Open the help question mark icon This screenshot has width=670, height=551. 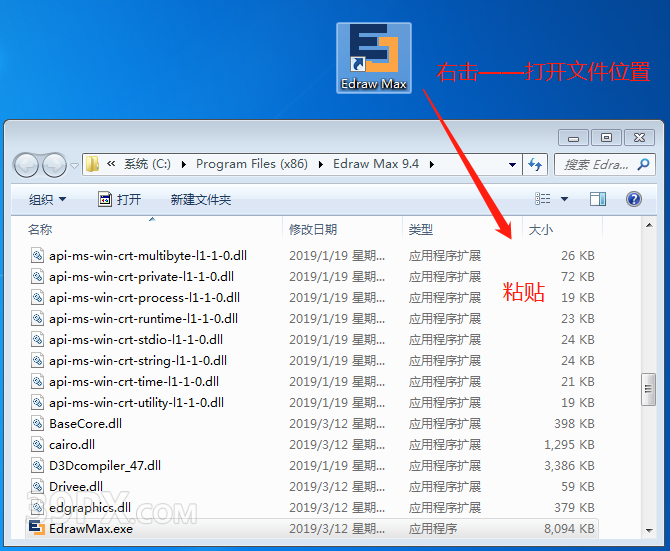click(x=634, y=199)
